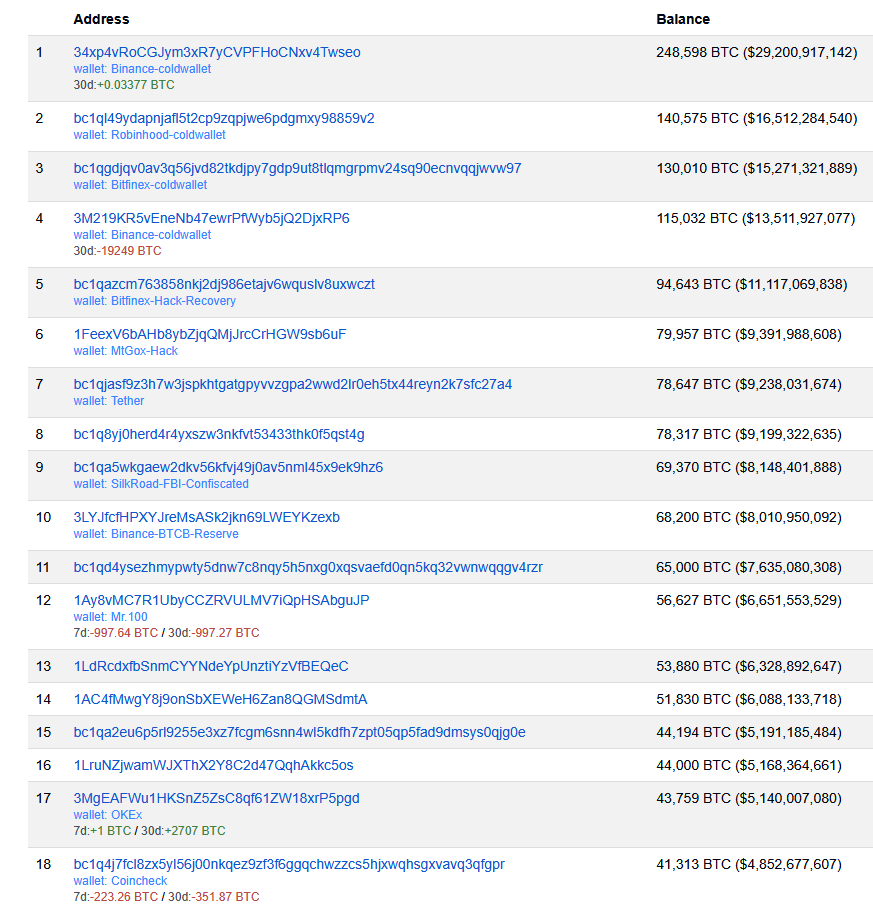Open the rank 7 address ending k7sfc27a4
Viewport: 873px width, 910px height.
click(293, 384)
